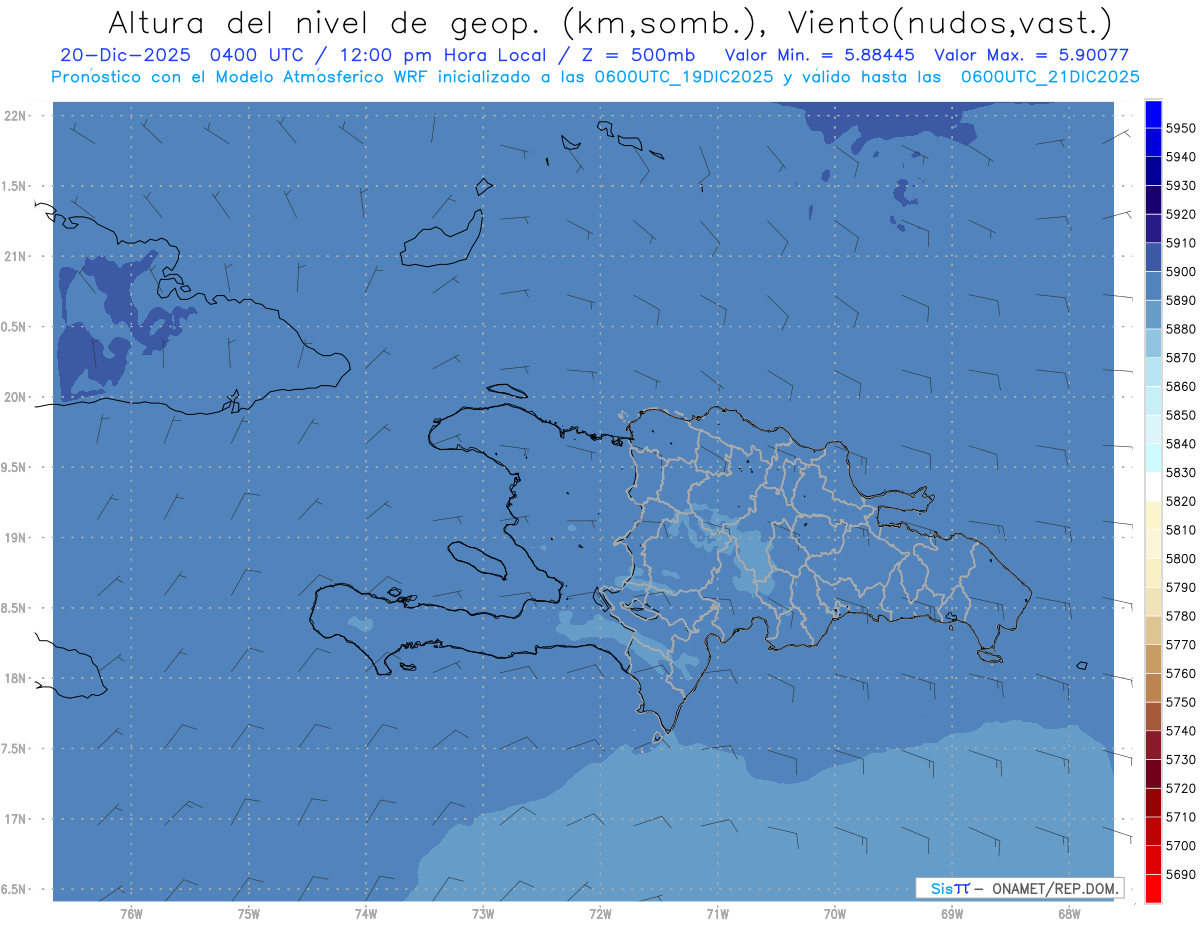Click color bar segment between 5860 and 5870
1200x927 pixels.
pos(1153,372)
